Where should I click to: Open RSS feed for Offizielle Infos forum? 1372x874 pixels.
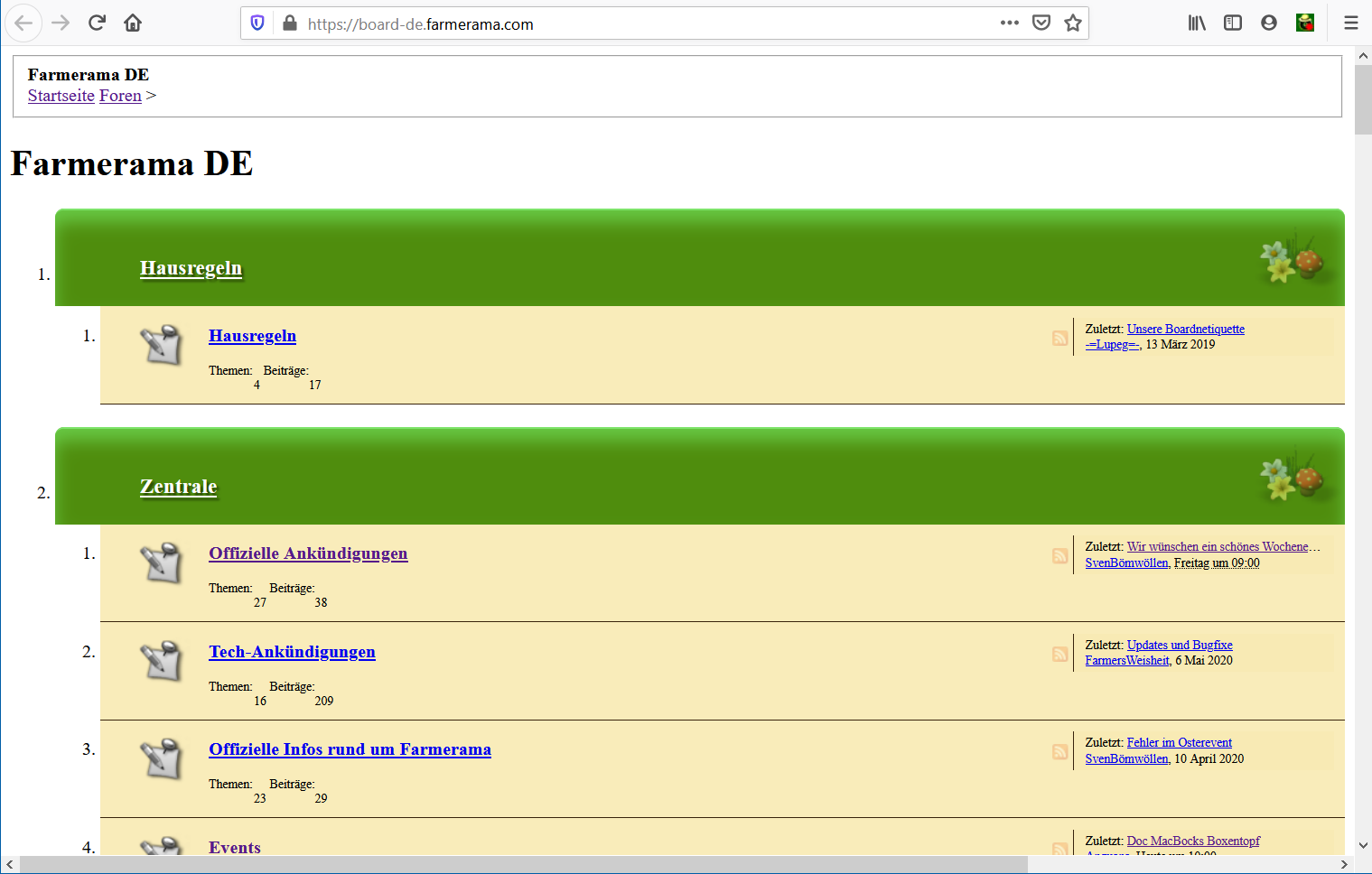pyautogui.click(x=1060, y=751)
